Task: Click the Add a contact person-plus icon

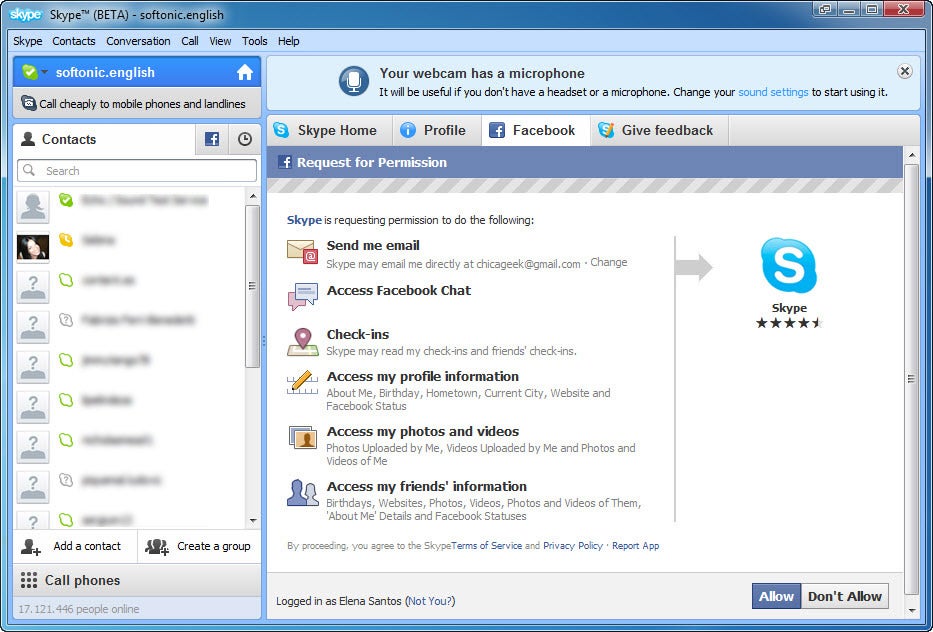Action: [x=30, y=546]
